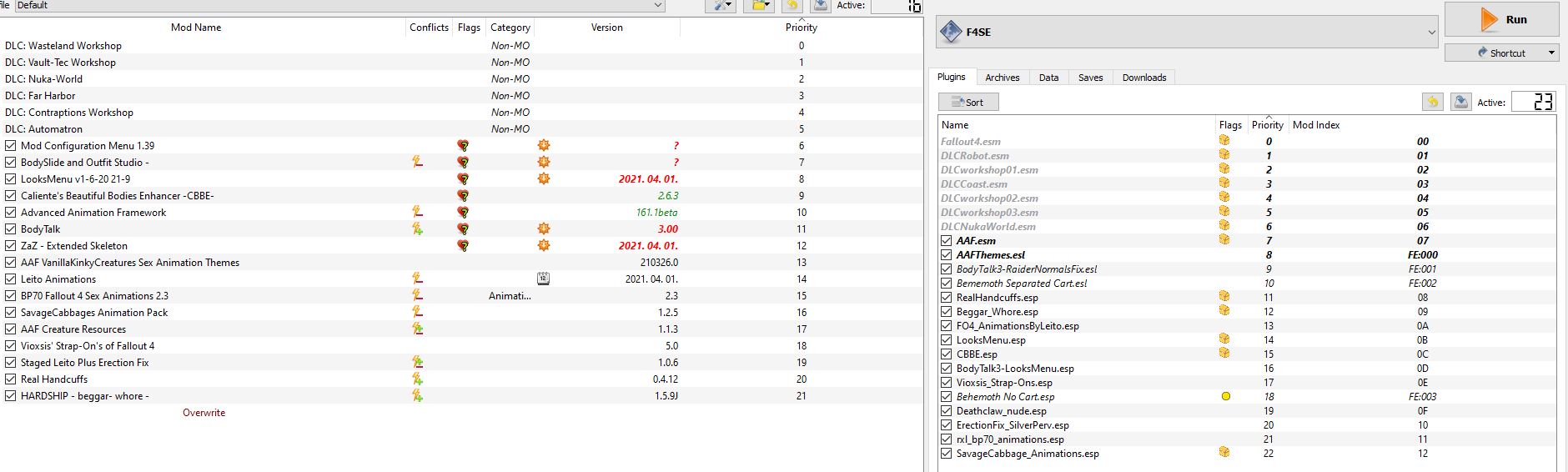1568x472 pixels.
Task: Toggle LooksMenu.esp plugin checkbox
Action: 946,340
